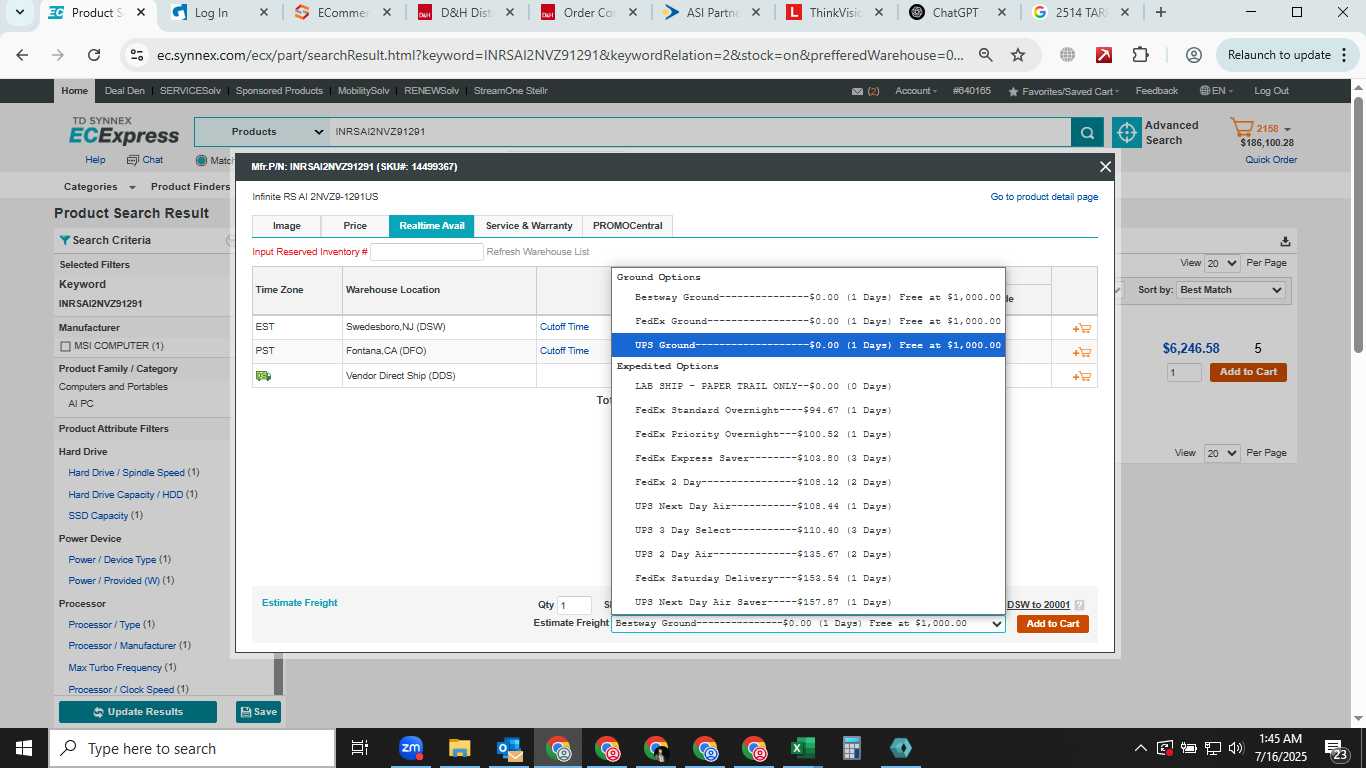This screenshot has width=1366, height=768.
Task: Click the download export icon above results
Action: click(x=1285, y=241)
